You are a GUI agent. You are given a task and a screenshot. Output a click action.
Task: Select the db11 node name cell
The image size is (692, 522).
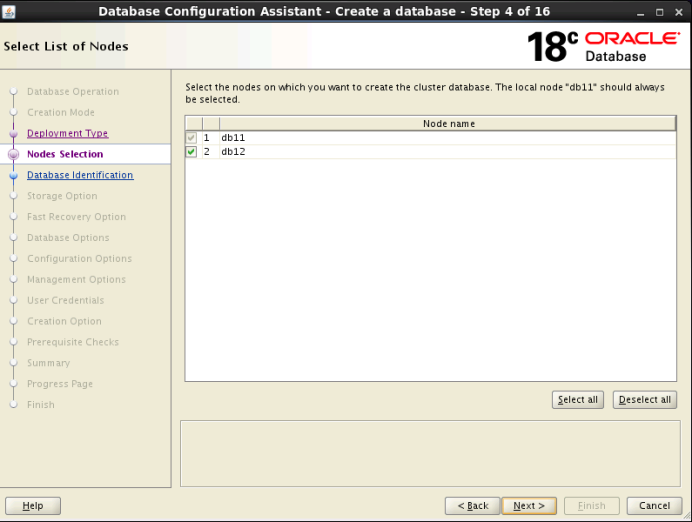pos(448,138)
